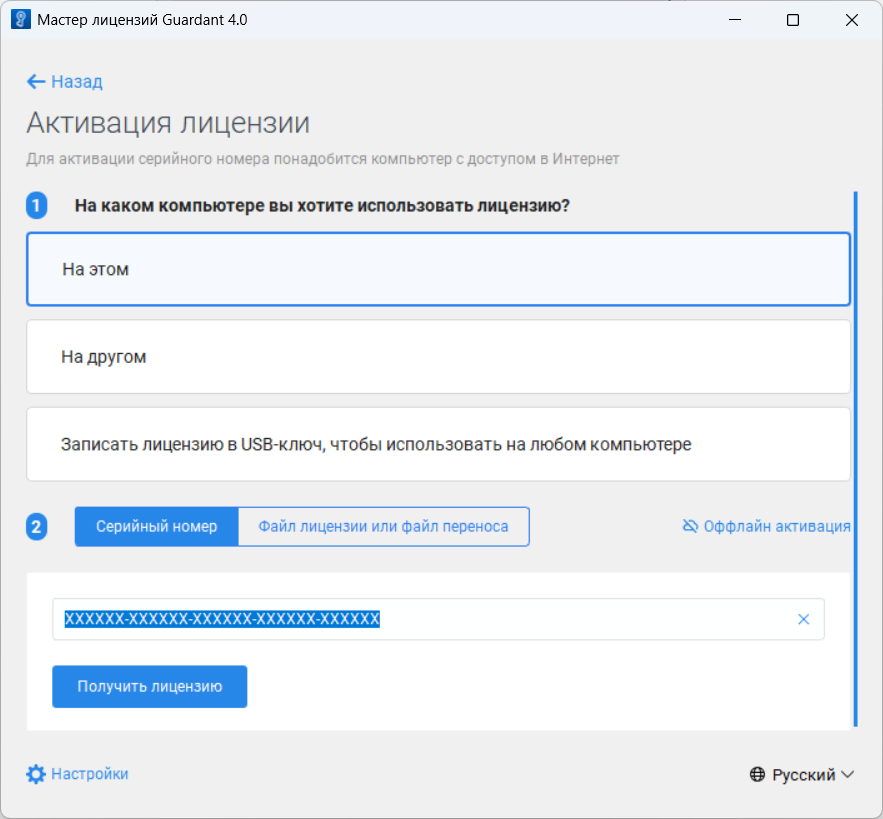
Task: Expand the Русский language dropdown
Action: tap(802, 775)
